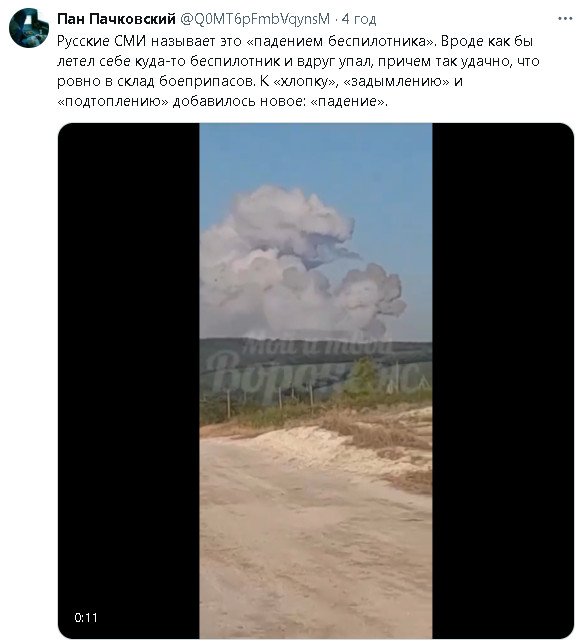This screenshot has width=579, height=644.
Task: Click the word «подтоплению» in the last line
Action: [x=113, y=101]
